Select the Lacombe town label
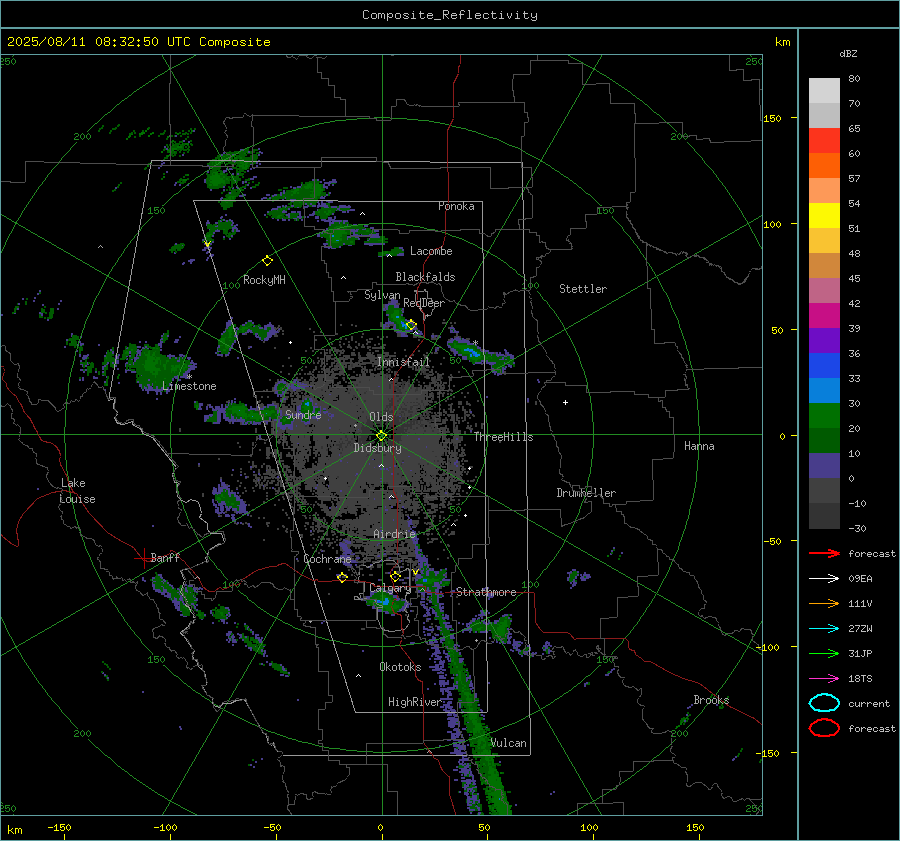The height and width of the screenshot is (841, 900). (431, 251)
